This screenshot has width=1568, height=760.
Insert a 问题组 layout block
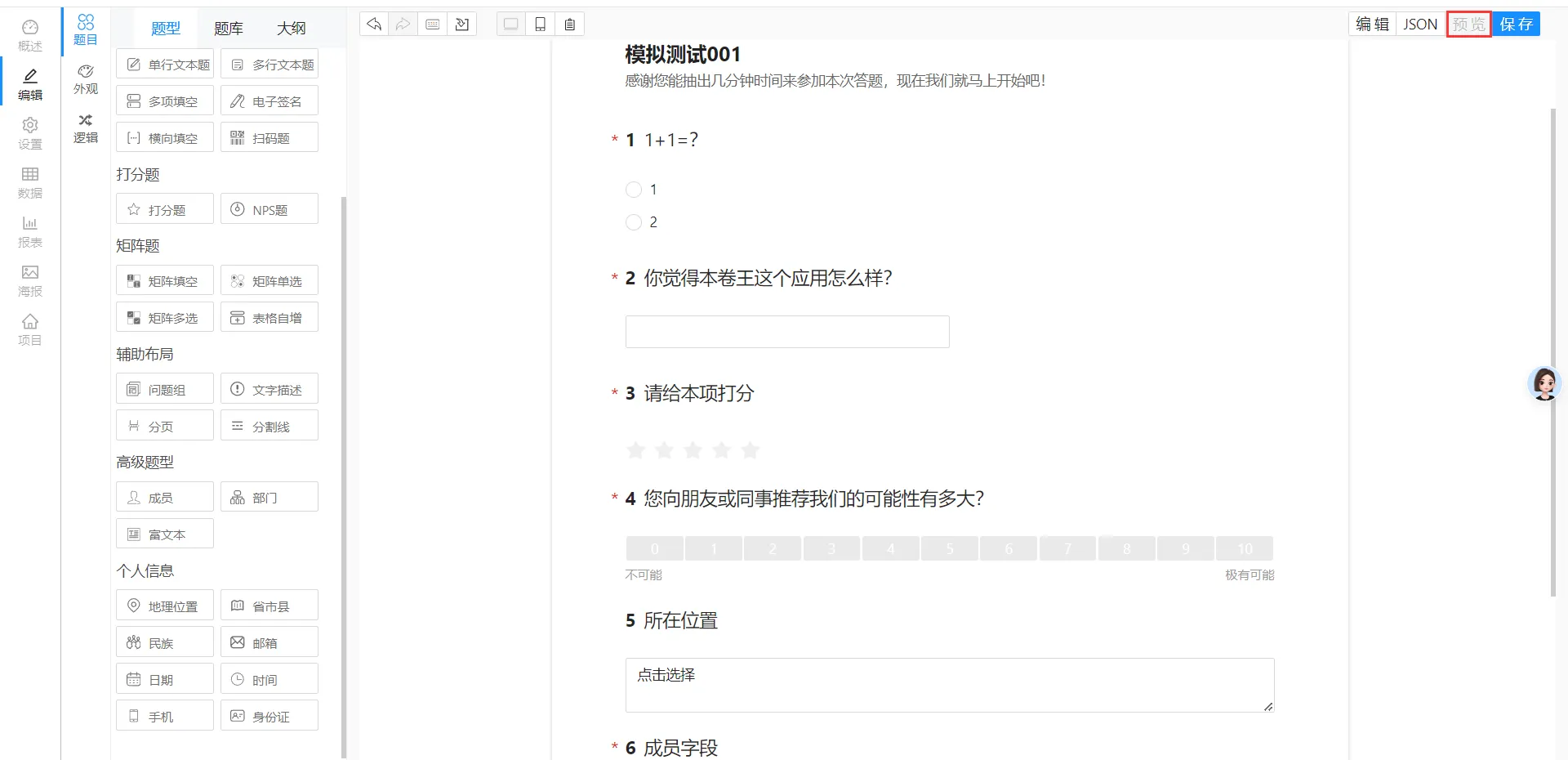point(165,390)
